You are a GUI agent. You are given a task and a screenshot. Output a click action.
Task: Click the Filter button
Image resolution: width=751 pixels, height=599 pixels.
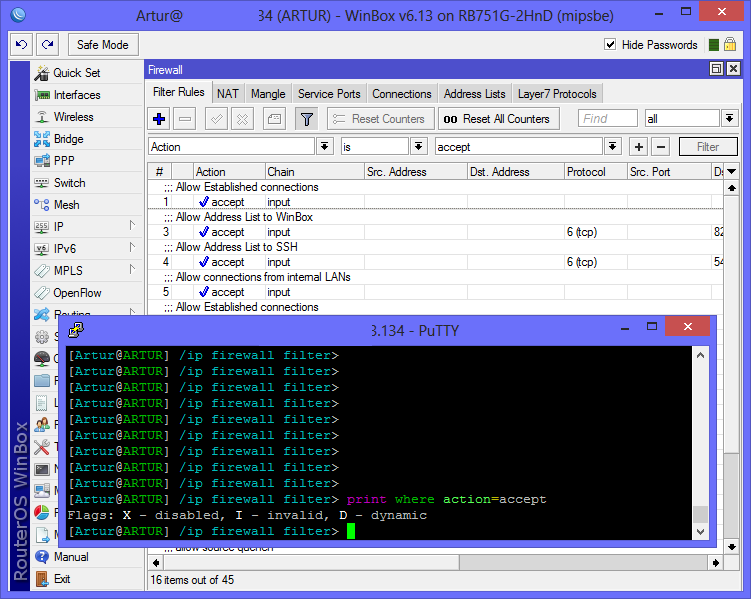pyautogui.click(x=707, y=147)
